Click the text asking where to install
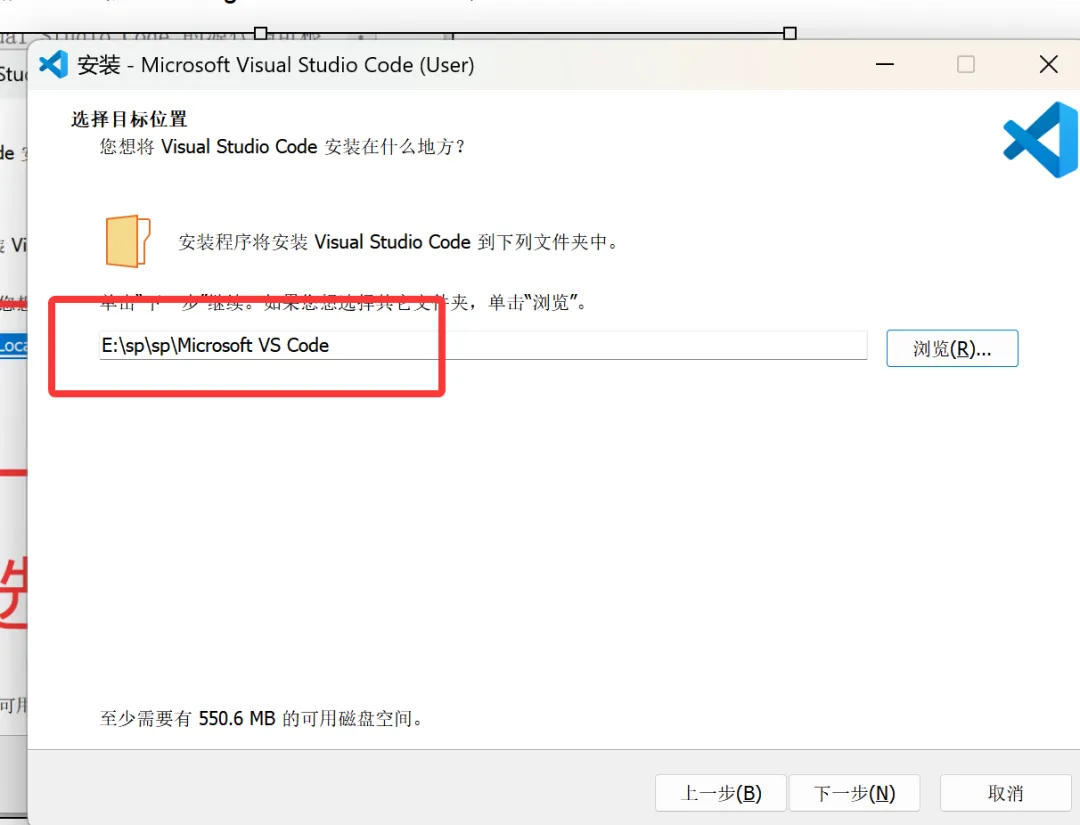Image resolution: width=1080 pixels, height=825 pixels. [282, 147]
